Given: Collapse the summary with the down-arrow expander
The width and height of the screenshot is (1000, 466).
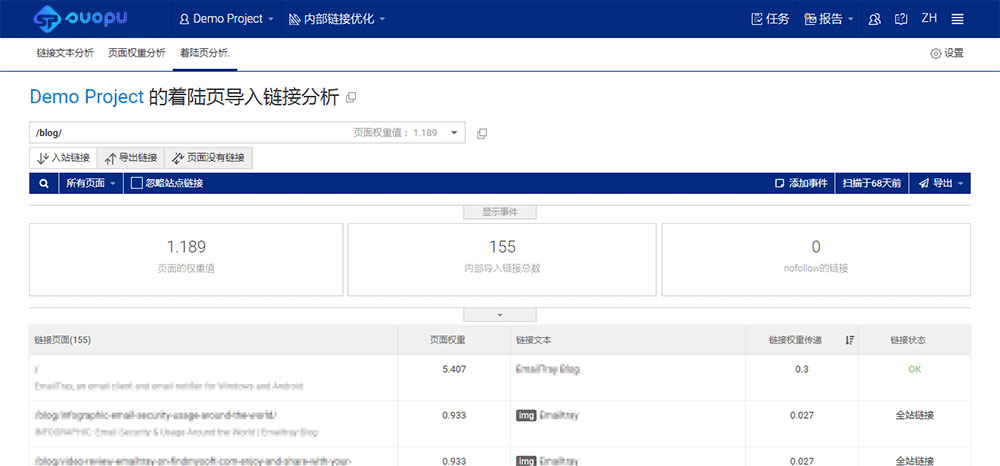Looking at the screenshot, I should tap(500, 315).
